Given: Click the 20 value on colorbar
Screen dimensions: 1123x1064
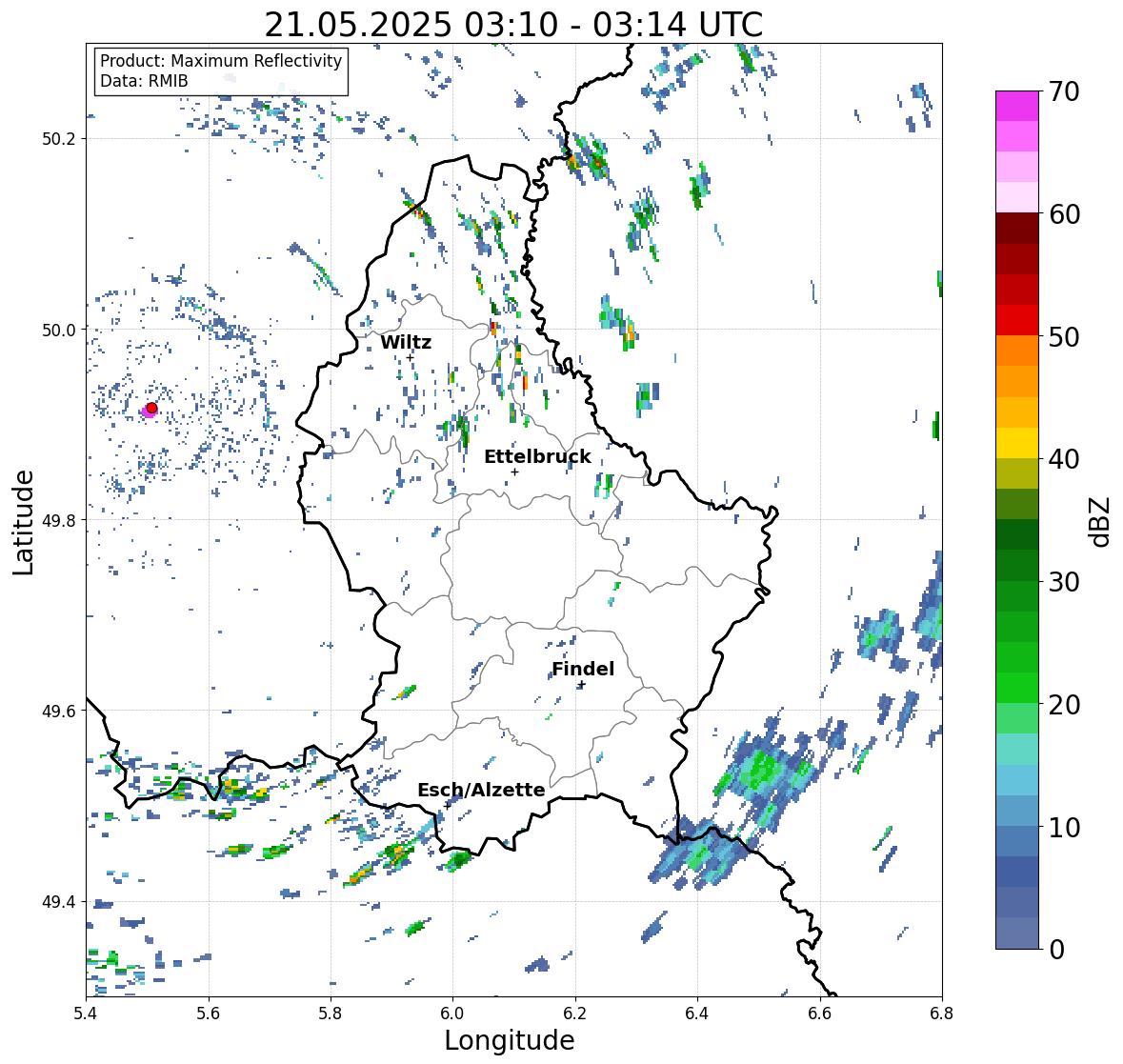Looking at the screenshot, I should tap(1064, 705).
